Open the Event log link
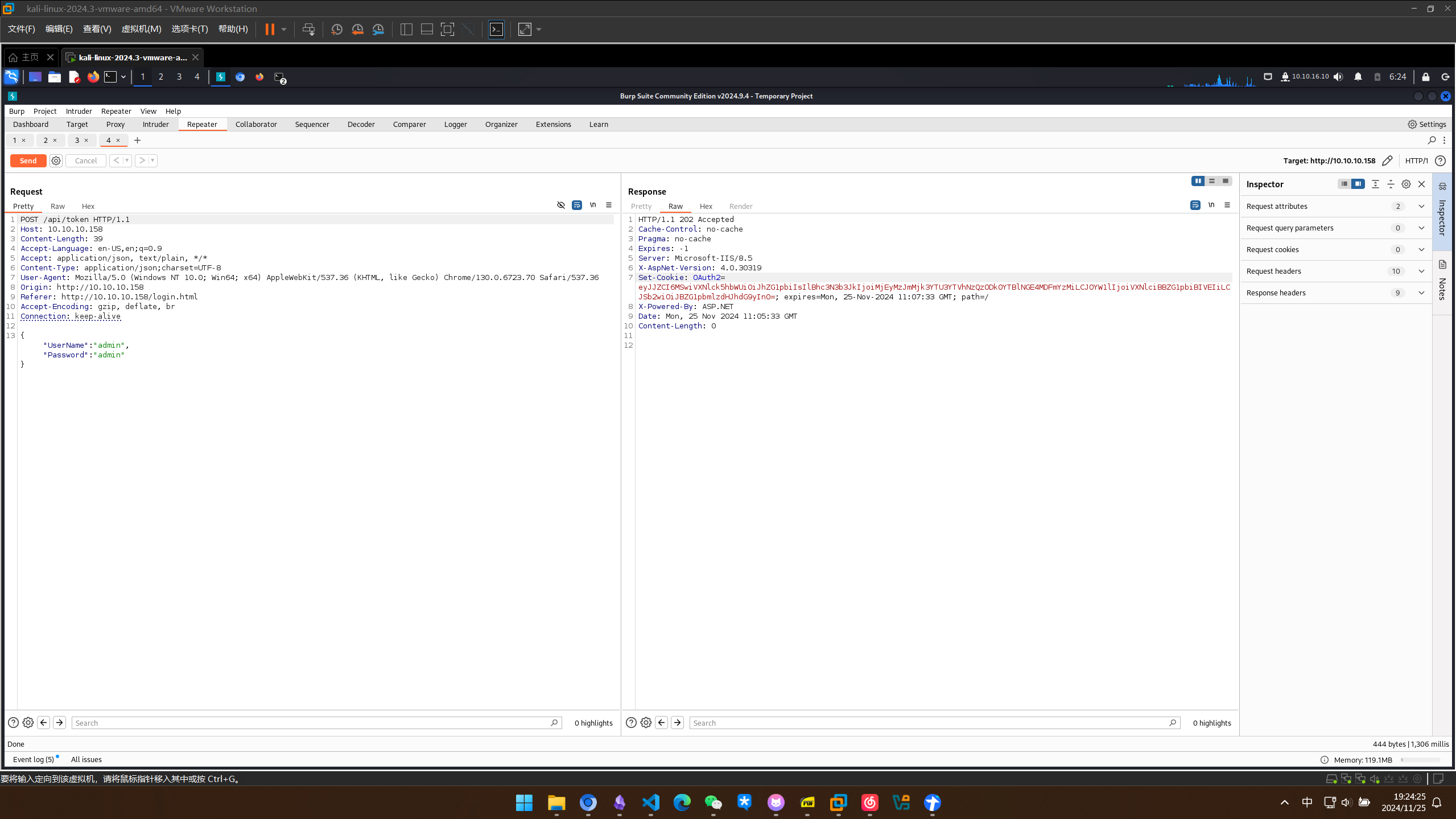 [x=33, y=759]
